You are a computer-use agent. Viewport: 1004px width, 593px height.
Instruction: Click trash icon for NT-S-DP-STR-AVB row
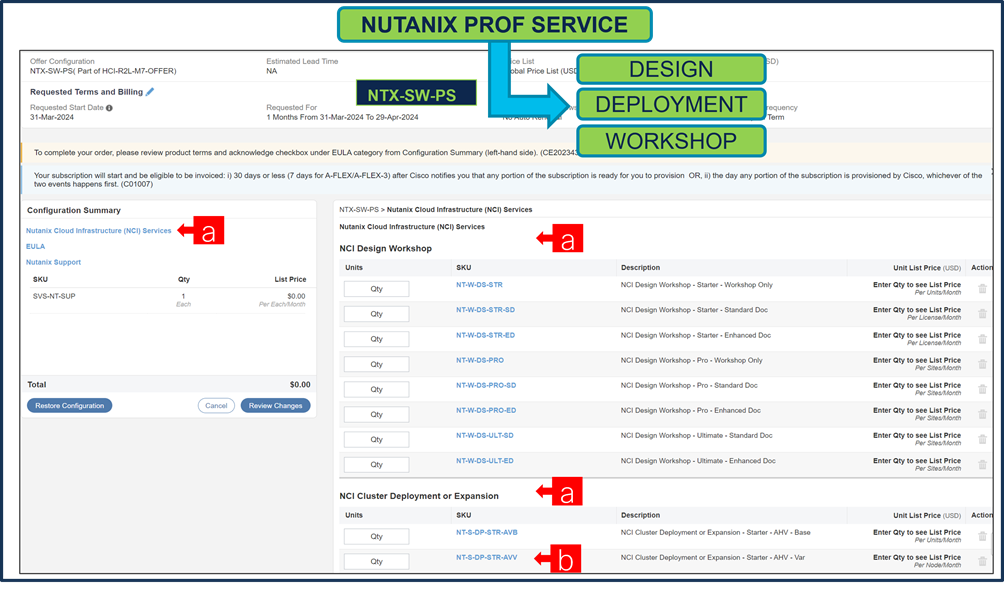click(x=982, y=536)
